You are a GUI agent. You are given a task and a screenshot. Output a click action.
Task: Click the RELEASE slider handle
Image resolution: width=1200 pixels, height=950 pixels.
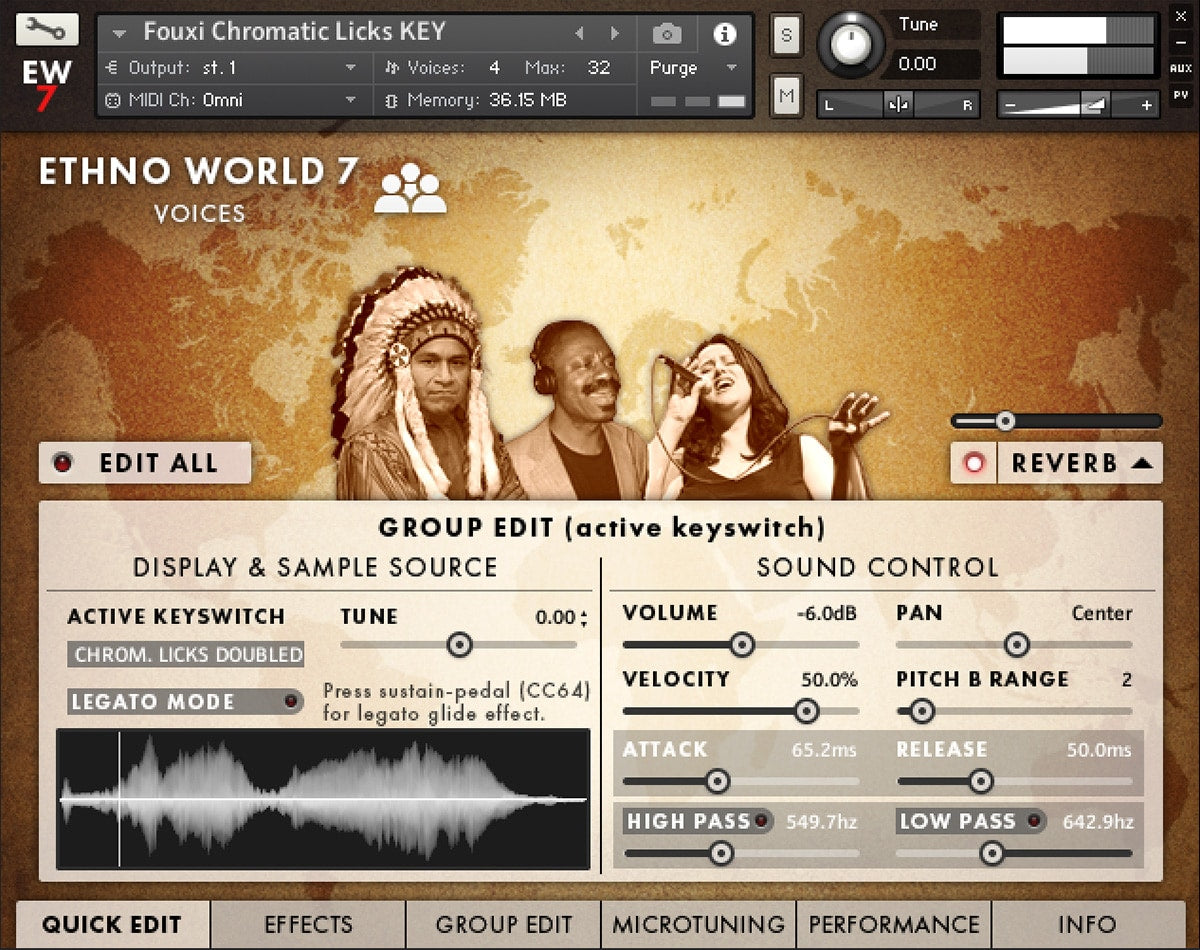[981, 781]
